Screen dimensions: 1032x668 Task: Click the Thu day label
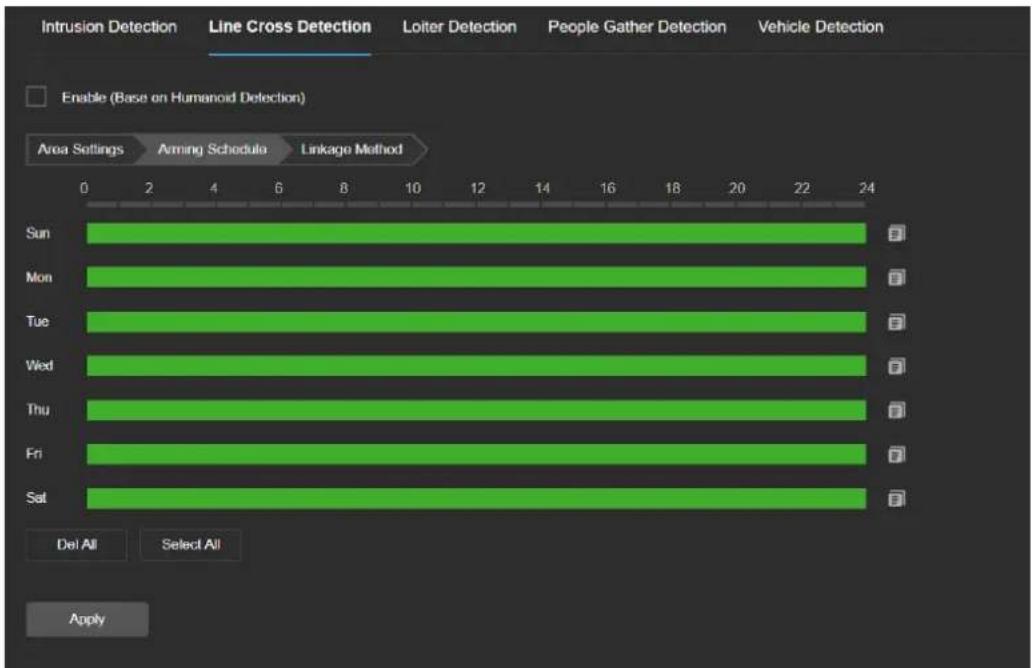click(38, 409)
